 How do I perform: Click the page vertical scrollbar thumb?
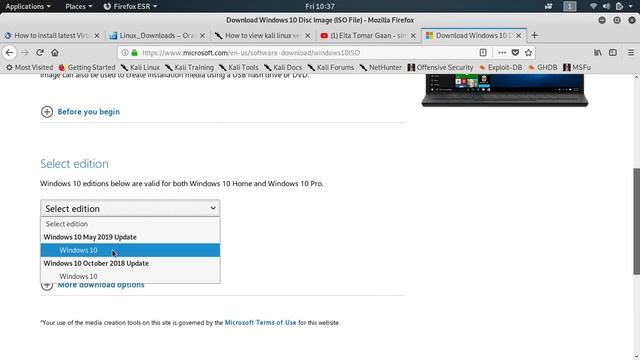coord(636,221)
